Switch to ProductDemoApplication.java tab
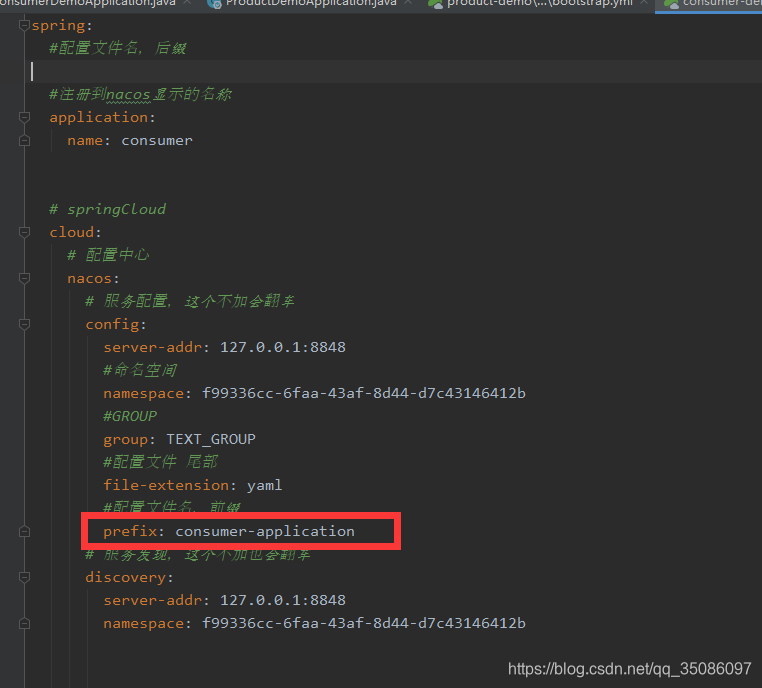Screen dimensions: 762x688 coord(311,4)
